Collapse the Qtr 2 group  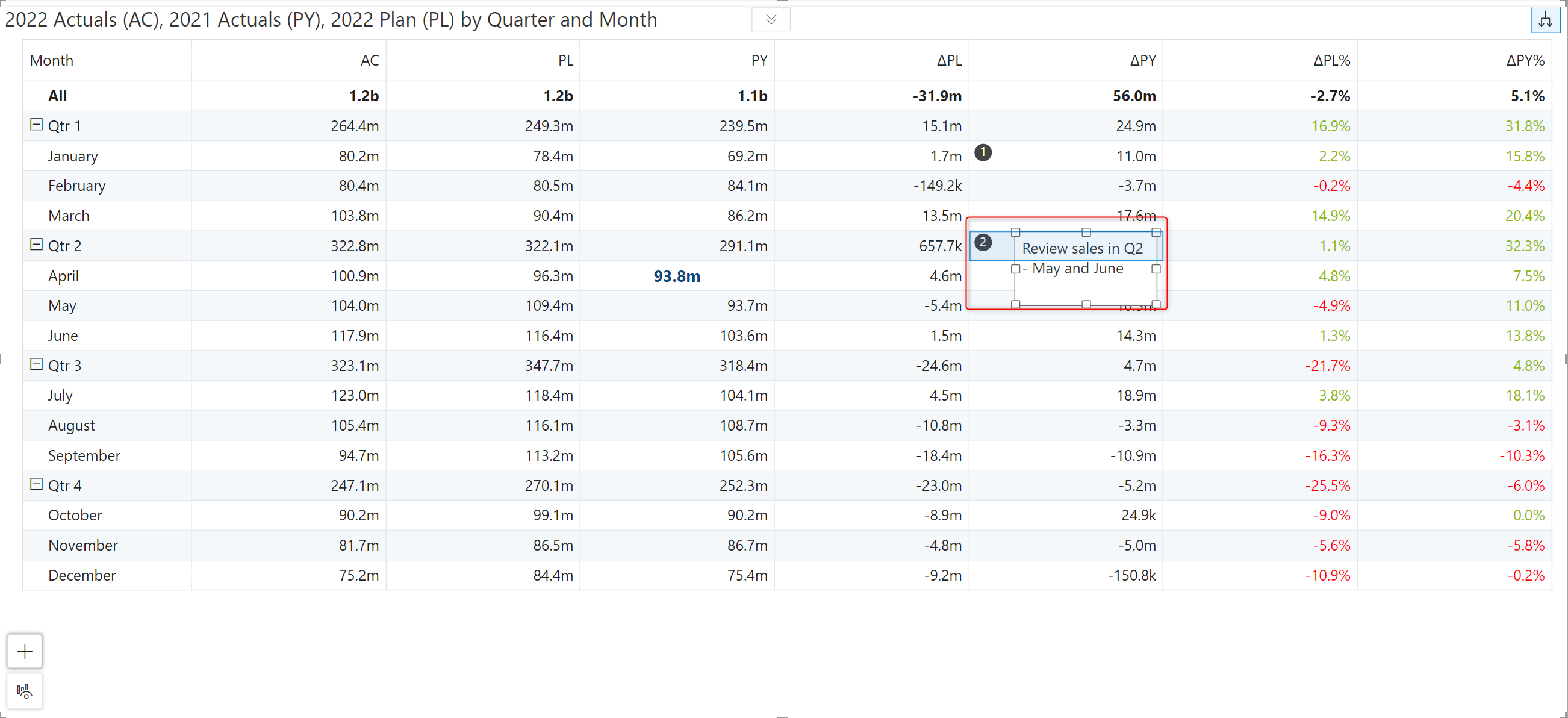click(x=37, y=244)
